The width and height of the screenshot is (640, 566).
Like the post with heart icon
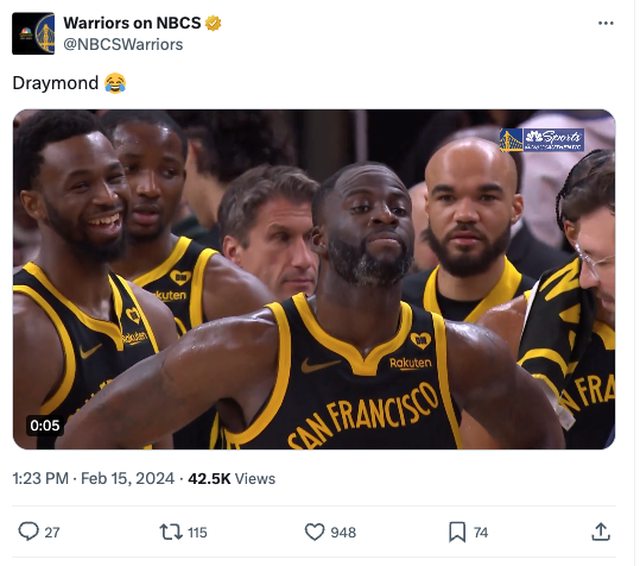click(x=314, y=532)
